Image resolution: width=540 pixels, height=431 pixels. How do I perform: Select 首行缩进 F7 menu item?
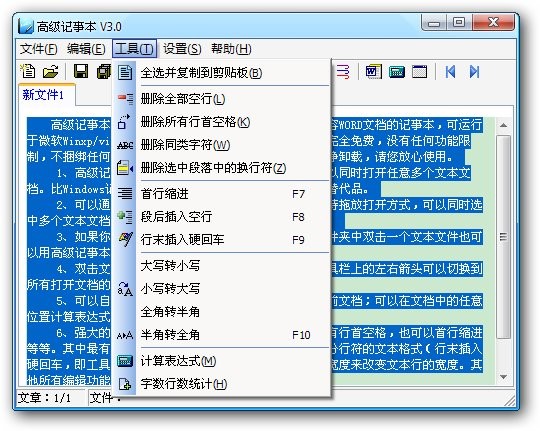(x=223, y=194)
